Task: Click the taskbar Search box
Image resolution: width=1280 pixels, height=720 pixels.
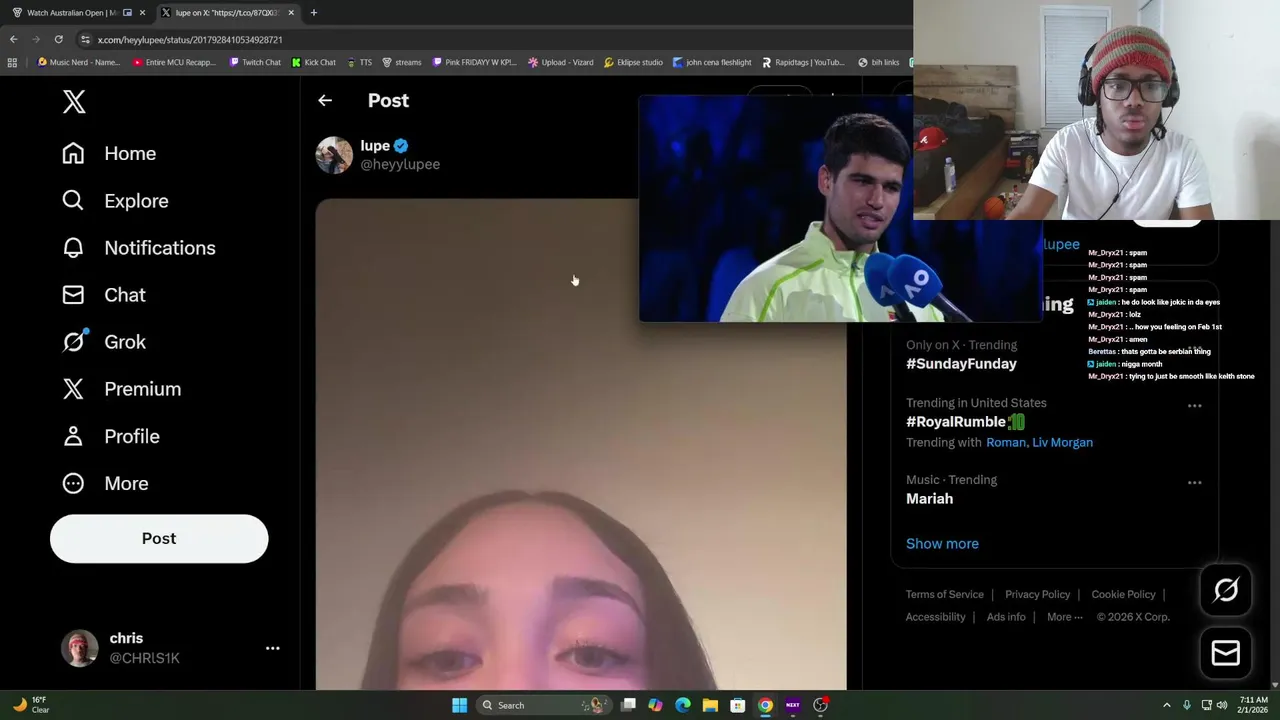Action: tap(543, 705)
